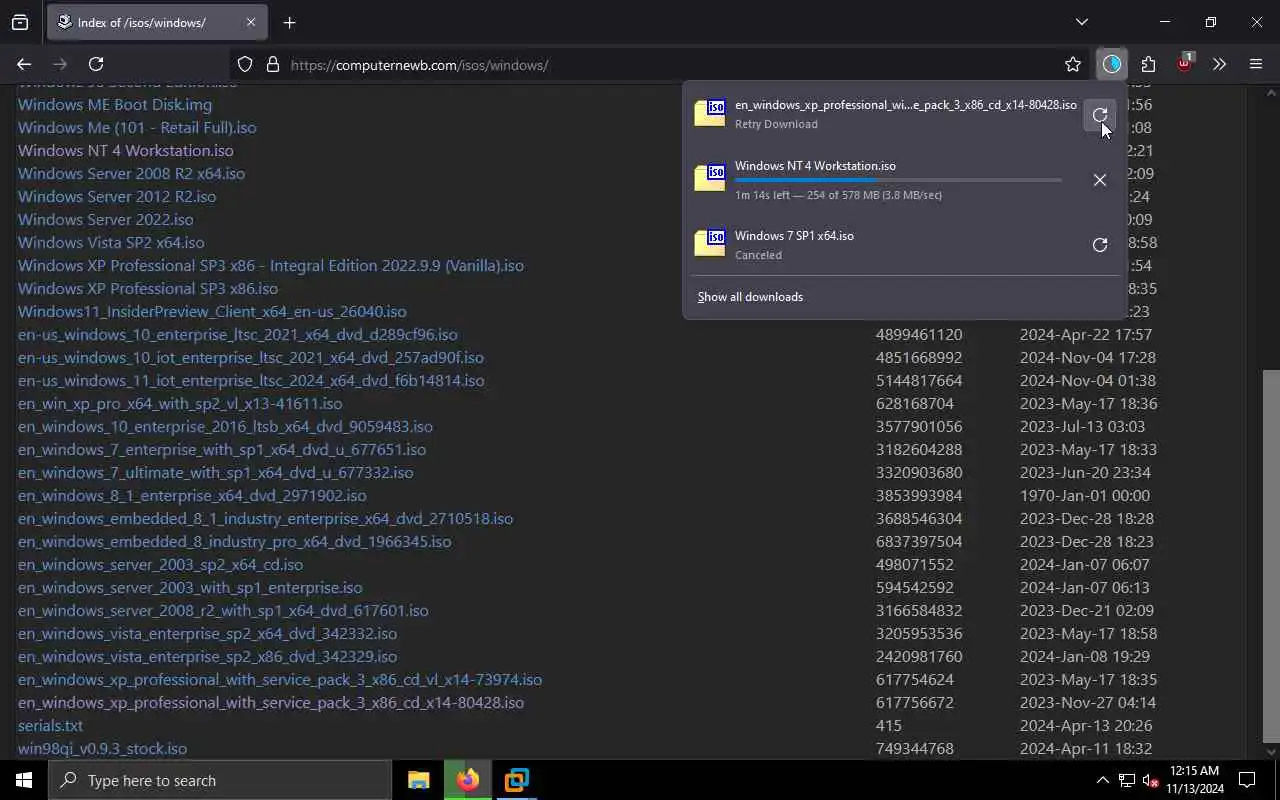
Task: Click Windows NT 4 Workstation download progress bar
Action: point(898,181)
